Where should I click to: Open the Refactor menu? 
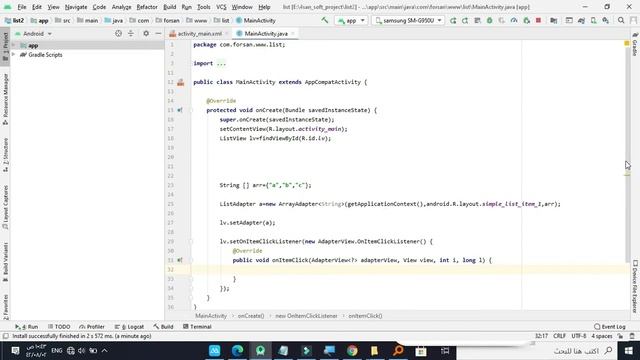(147, 7)
